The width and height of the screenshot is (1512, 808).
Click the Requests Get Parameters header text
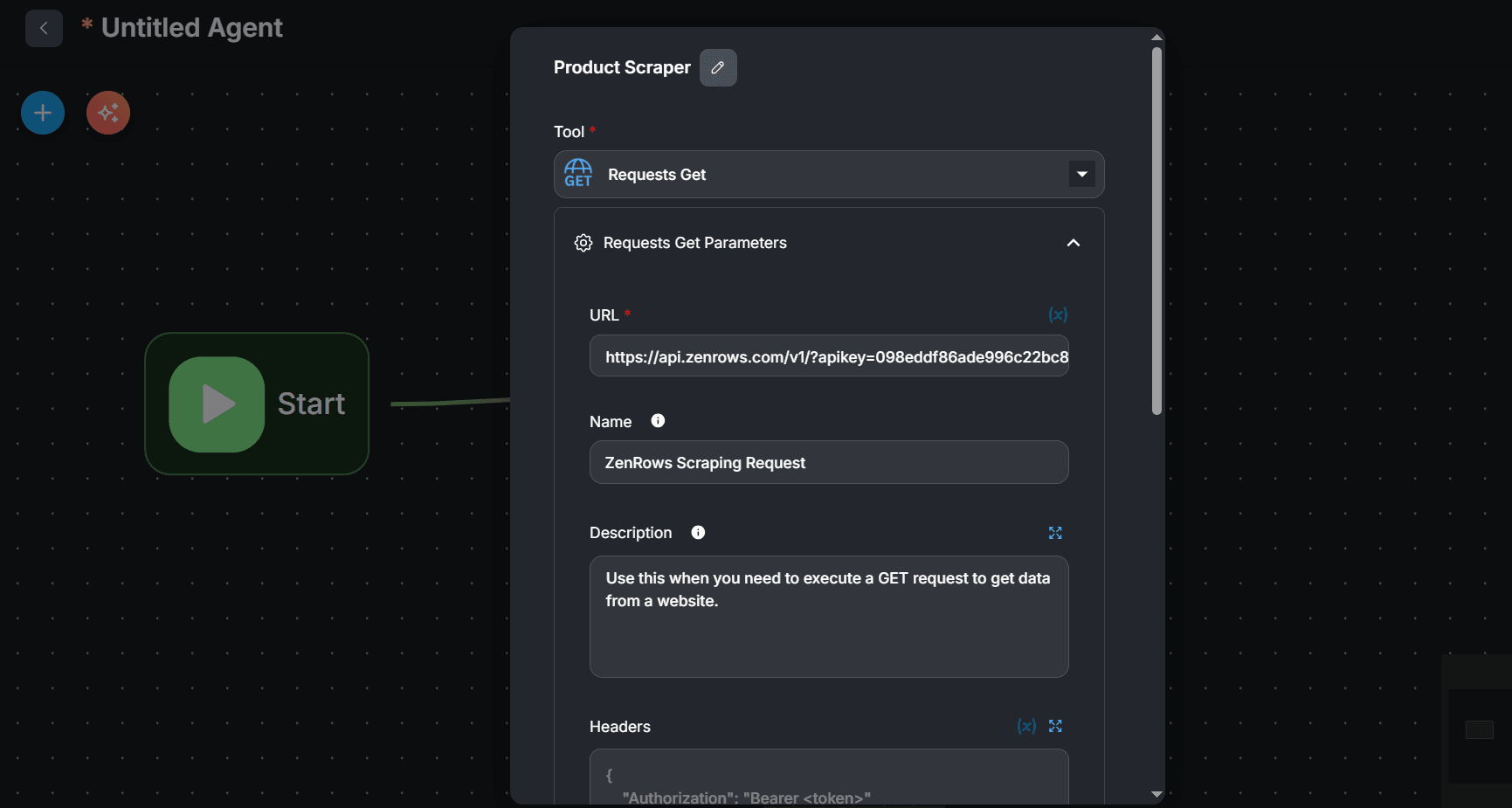tap(695, 243)
